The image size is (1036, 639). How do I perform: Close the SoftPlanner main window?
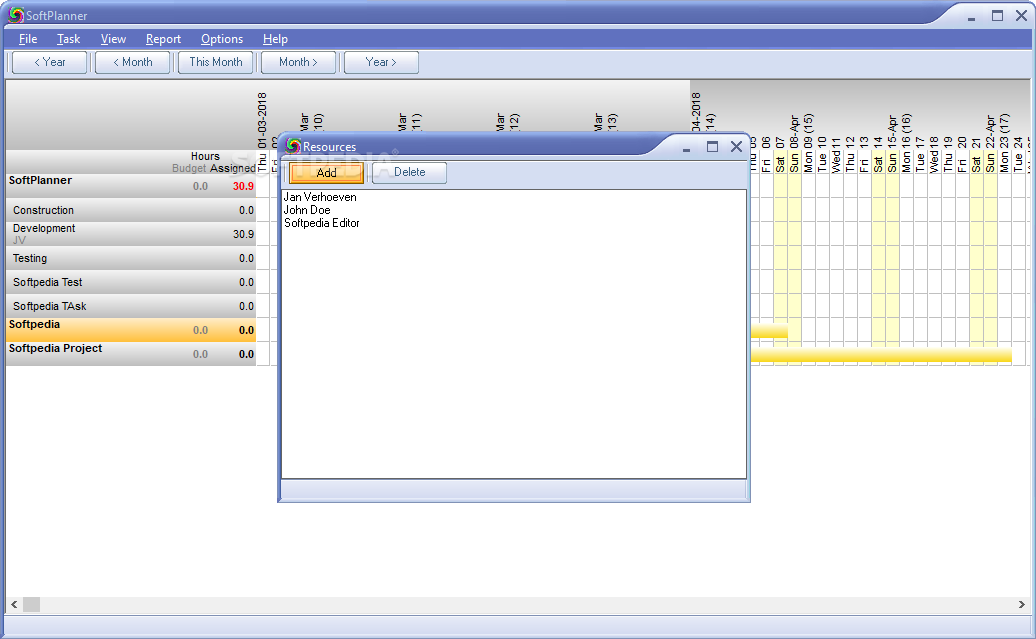click(1021, 16)
